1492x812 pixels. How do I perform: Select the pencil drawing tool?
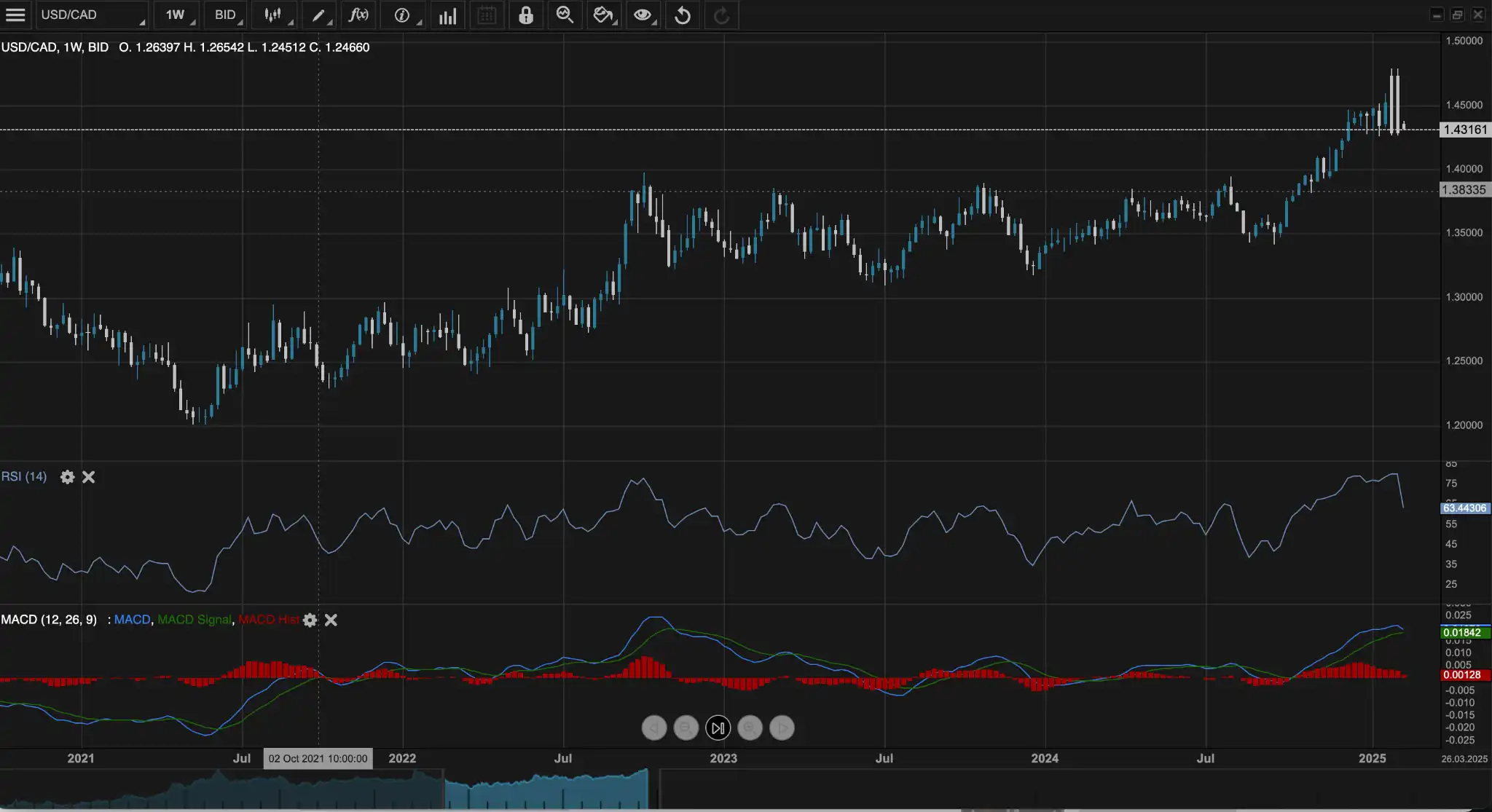click(x=318, y=15)
